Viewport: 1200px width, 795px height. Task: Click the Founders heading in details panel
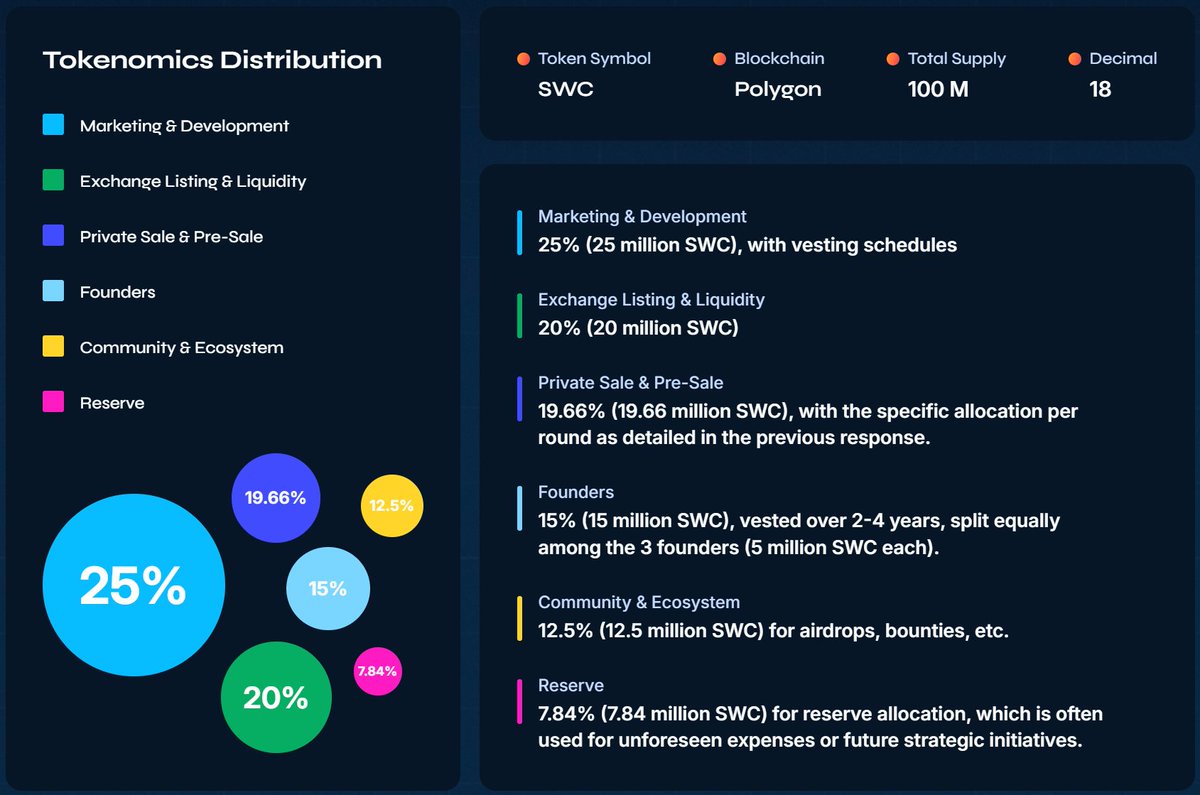point(576,492)
